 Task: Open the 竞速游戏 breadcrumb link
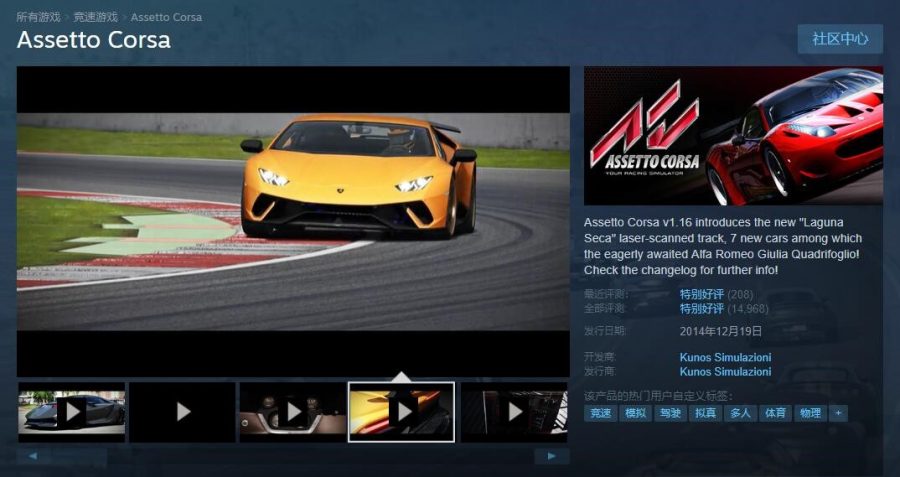(95, 17)
